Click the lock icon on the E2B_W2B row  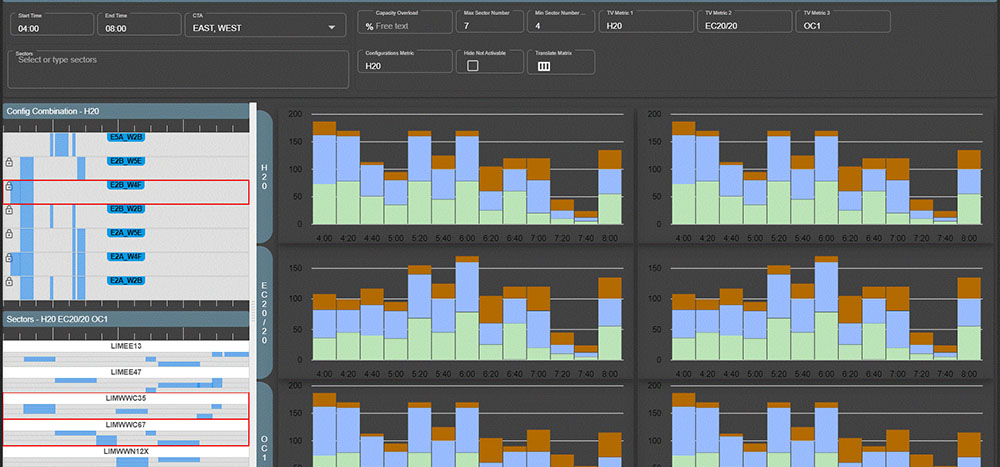click(x=9, y=209)
